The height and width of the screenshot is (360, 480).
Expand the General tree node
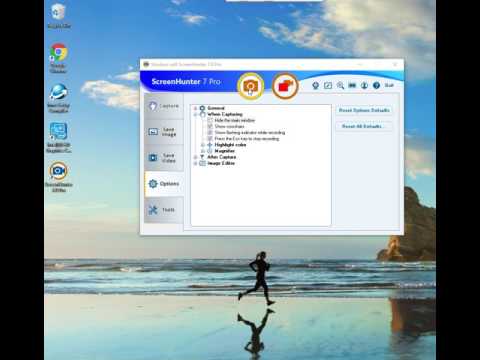(196, 108)
